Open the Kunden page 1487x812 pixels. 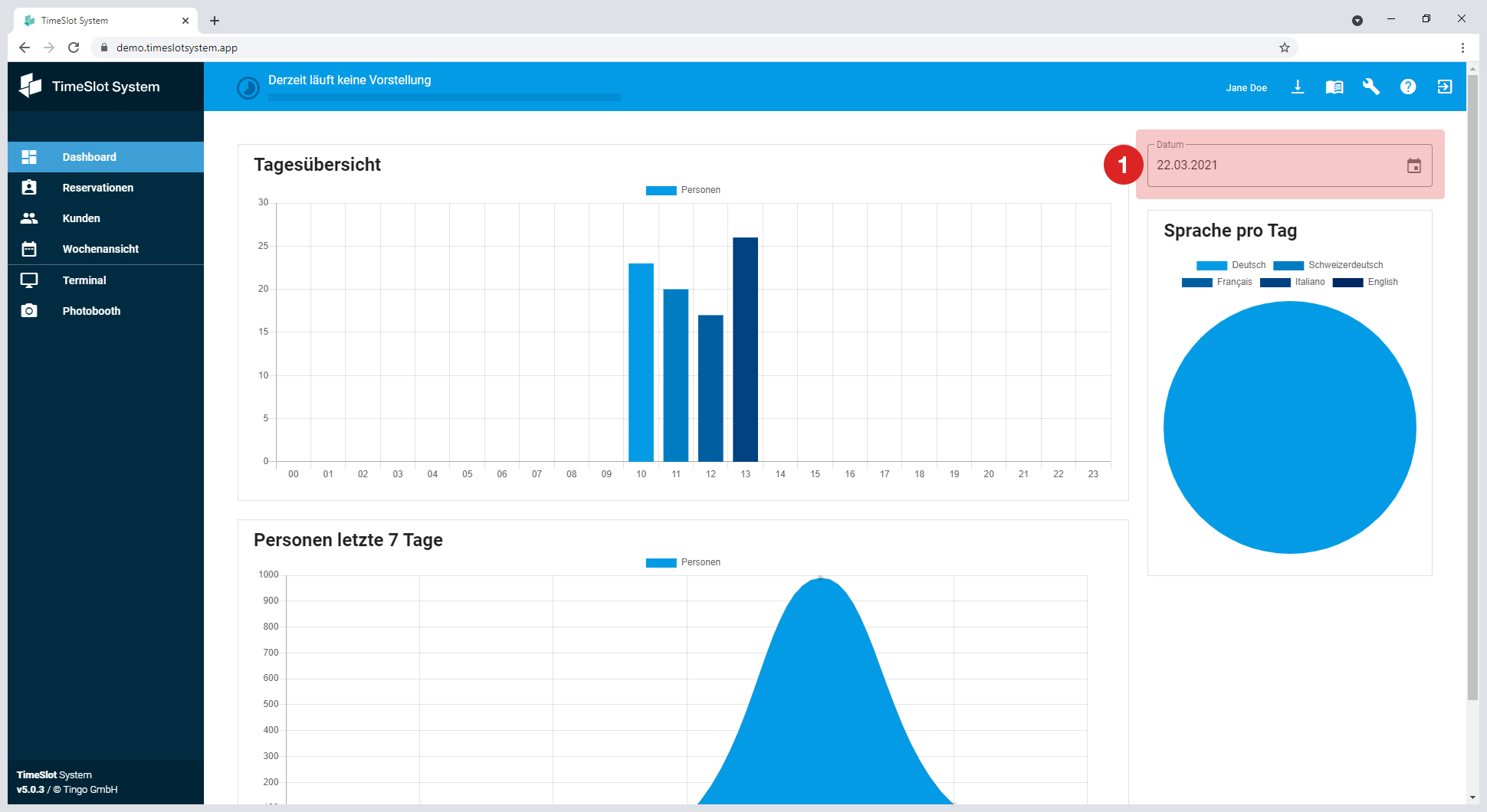pos(106,218)
